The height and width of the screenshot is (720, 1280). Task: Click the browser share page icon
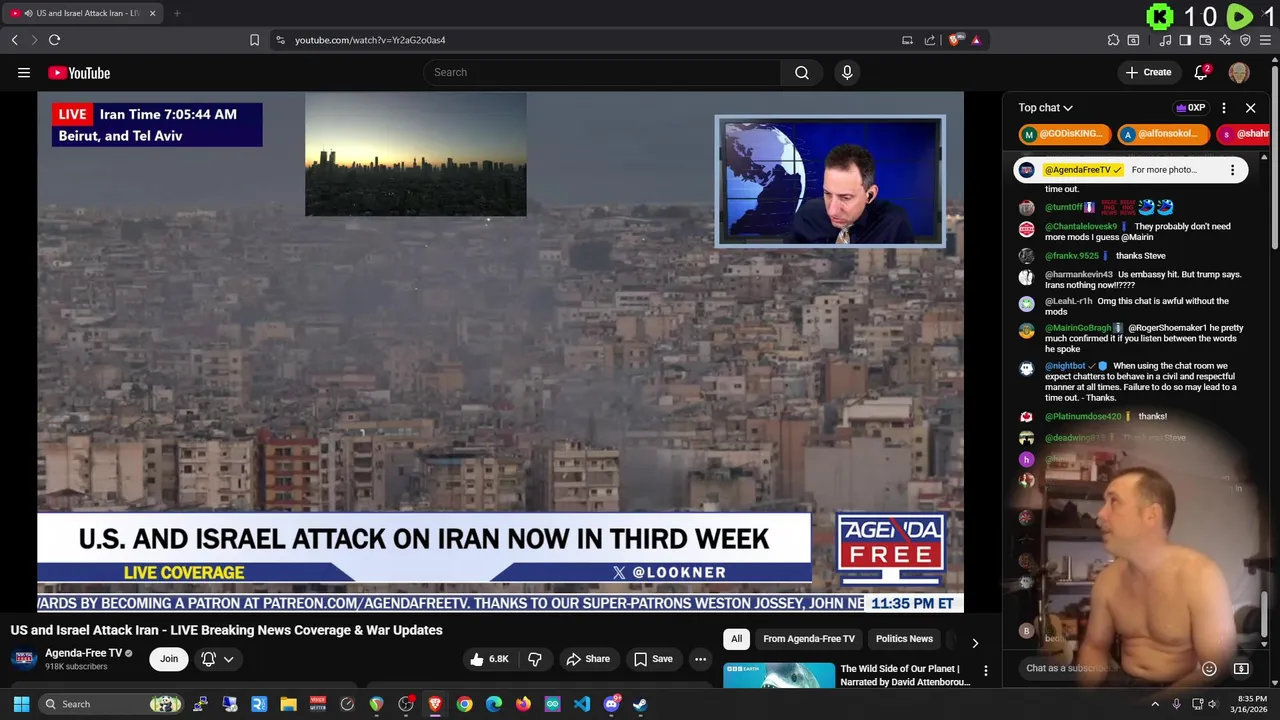930,40
